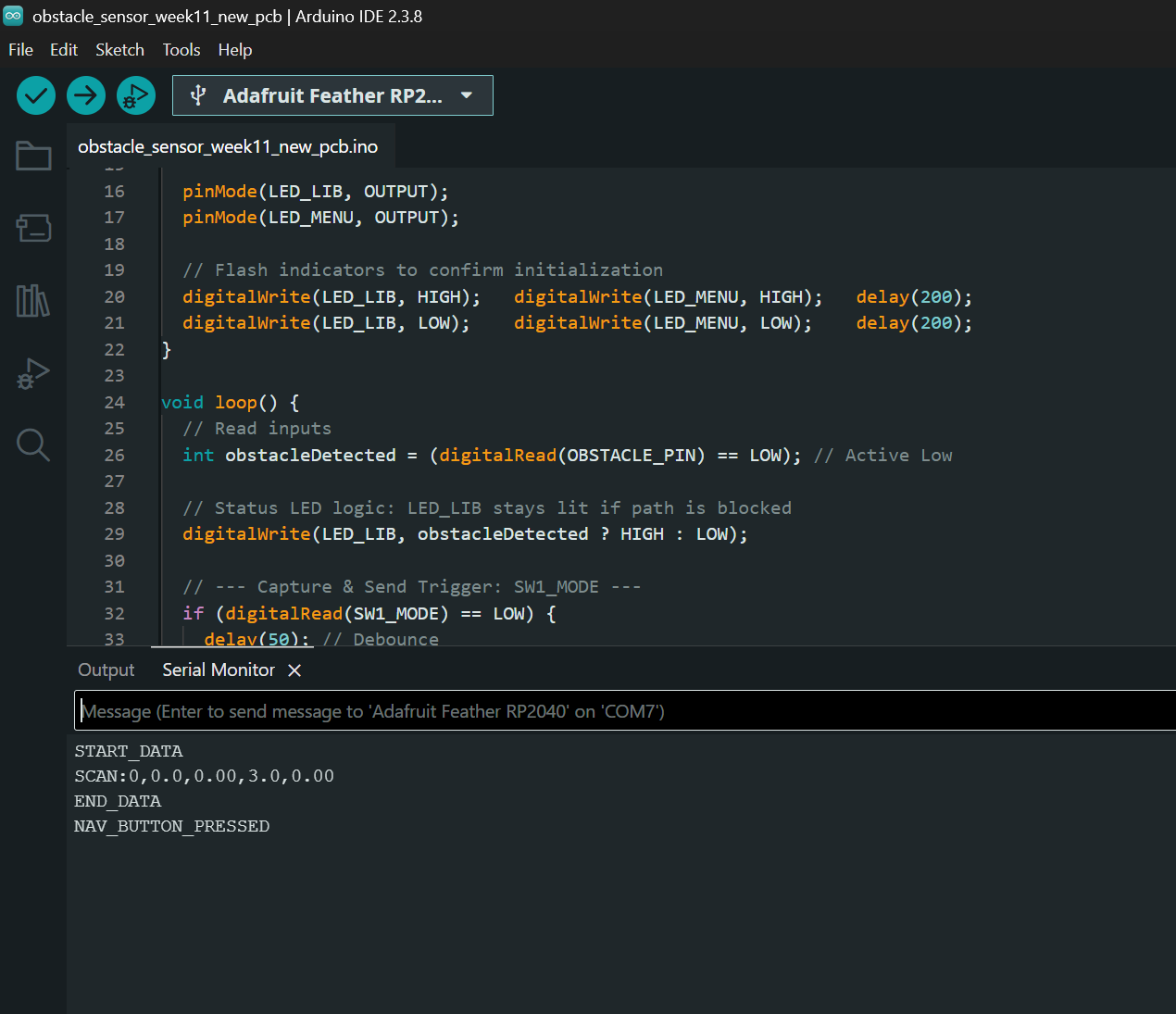This screenshot has height=1014, width=1176.
Task: Click the 'Capture & Send Trigger' comment line
Action: [x=411, y=587]
